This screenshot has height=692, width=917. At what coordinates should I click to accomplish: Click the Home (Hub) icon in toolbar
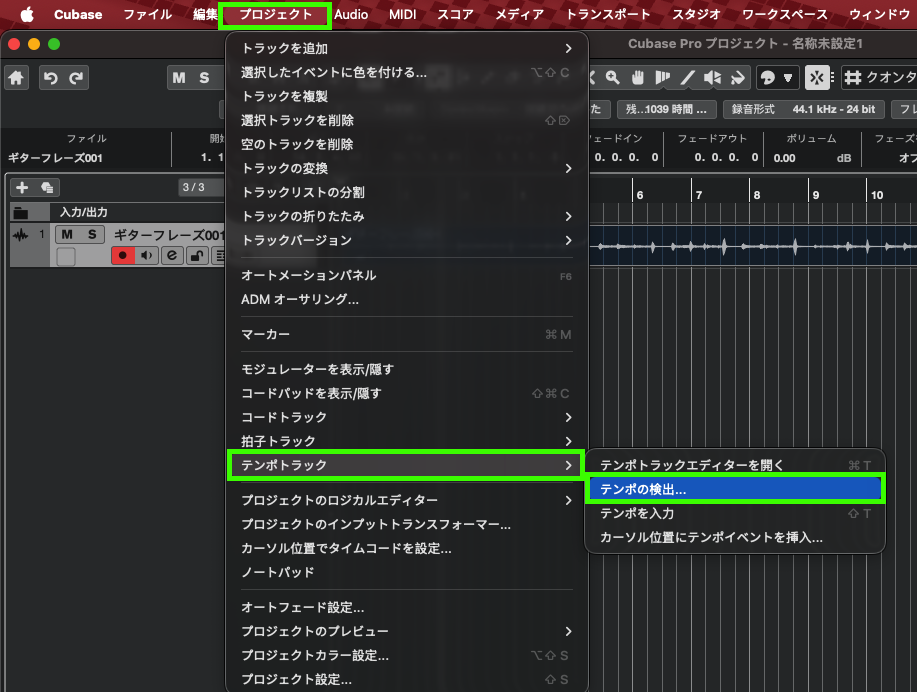[16, 78]
